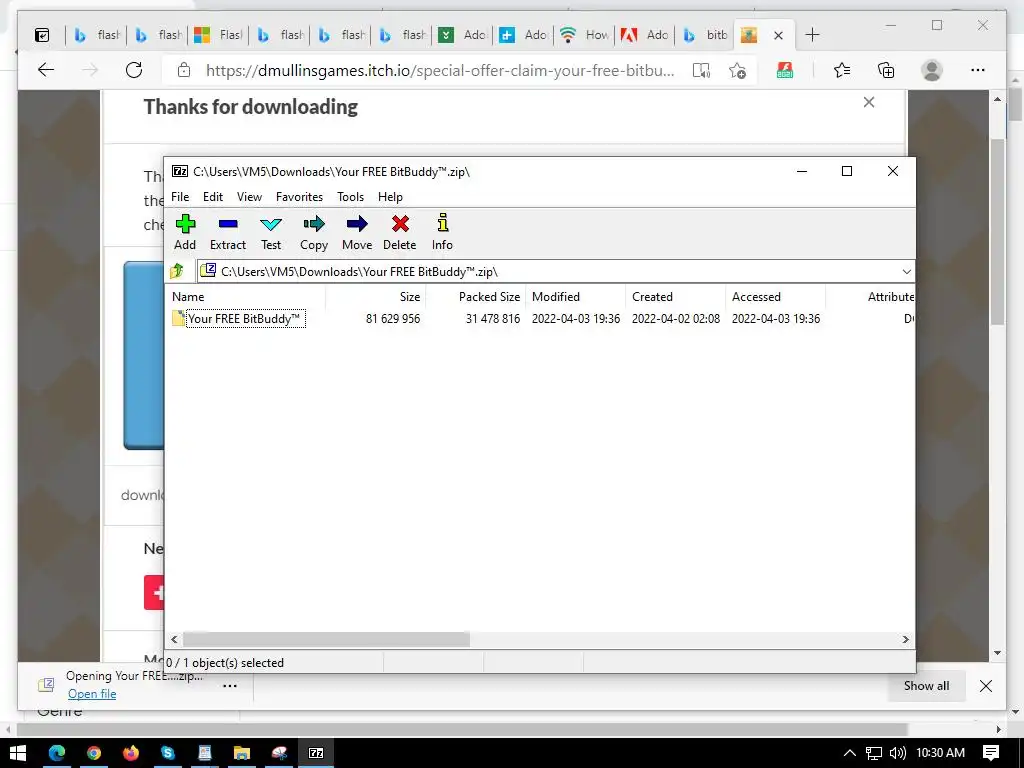Close the active itch.io tab
Viewport: 1024px width, 768px height.
778,35
